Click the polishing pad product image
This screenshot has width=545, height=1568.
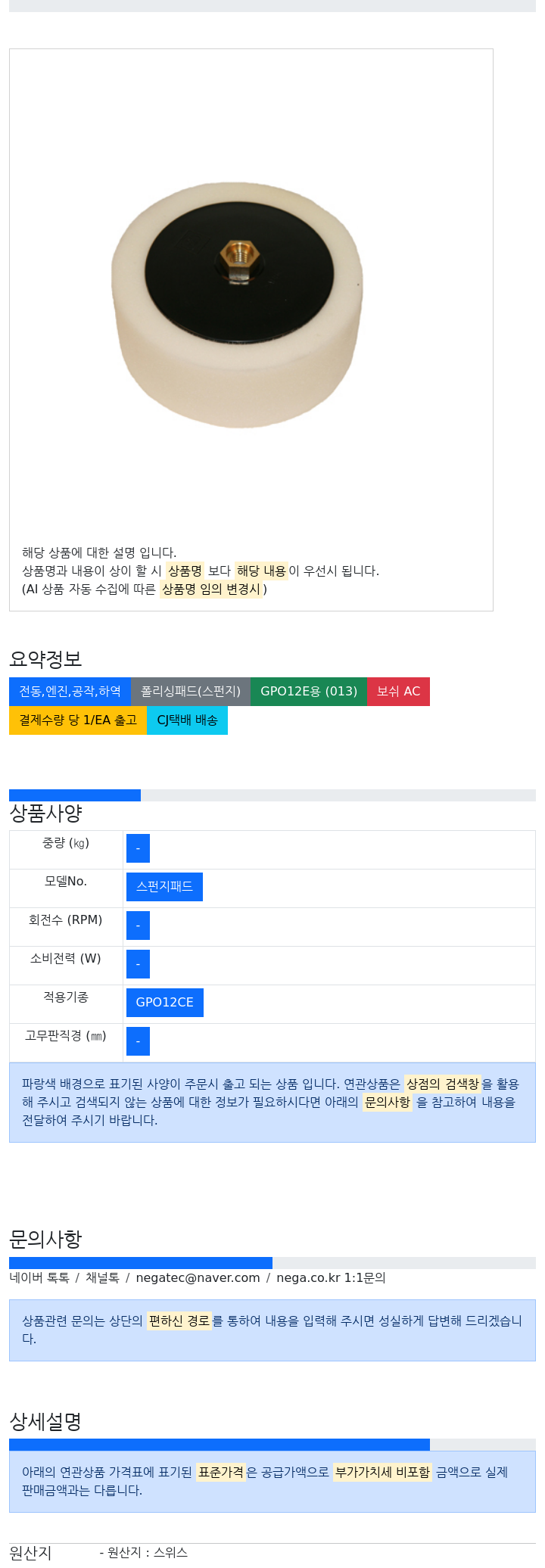[x=237, y=305]
